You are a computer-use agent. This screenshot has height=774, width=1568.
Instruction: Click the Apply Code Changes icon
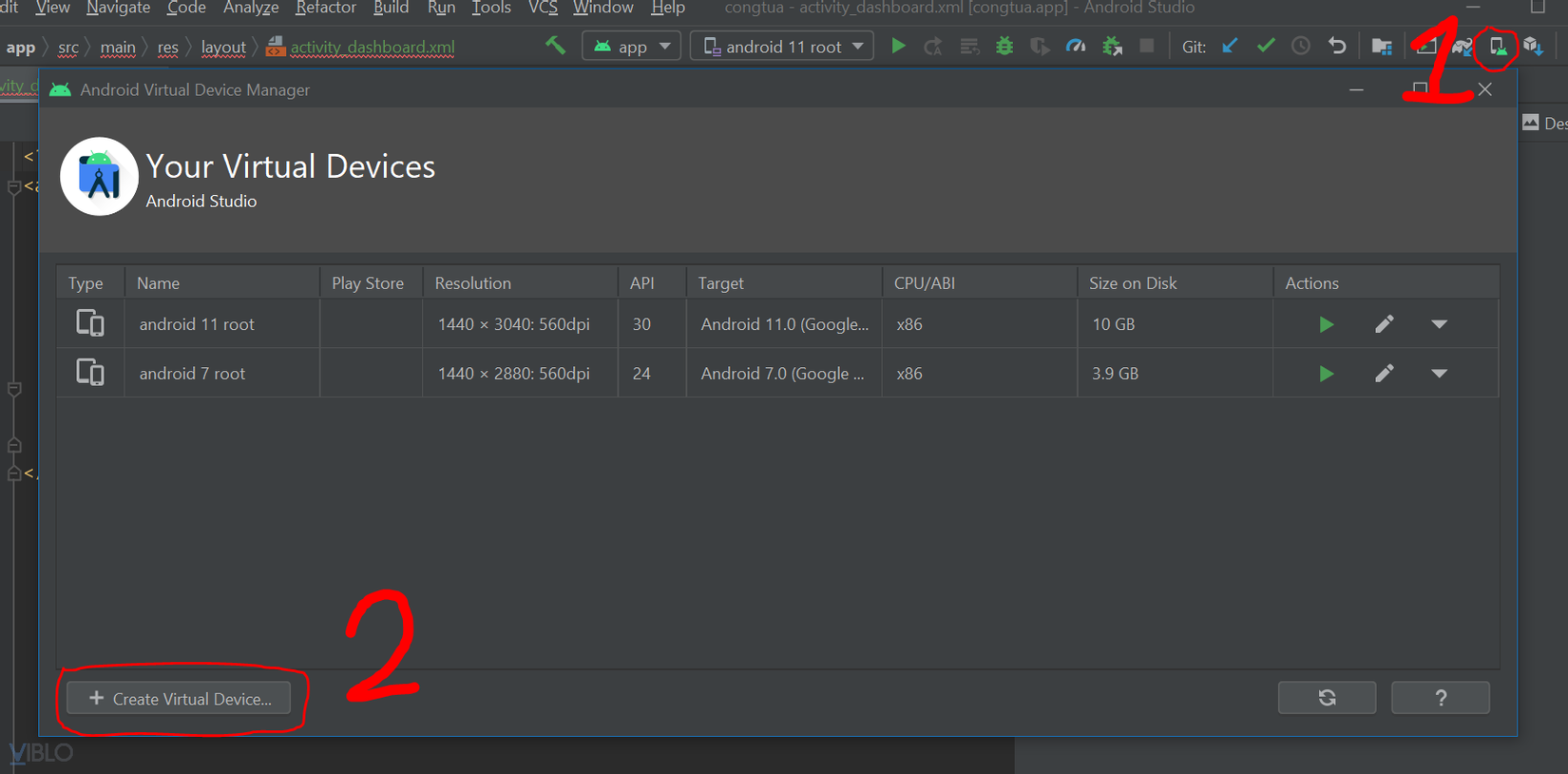pos(968,46)
